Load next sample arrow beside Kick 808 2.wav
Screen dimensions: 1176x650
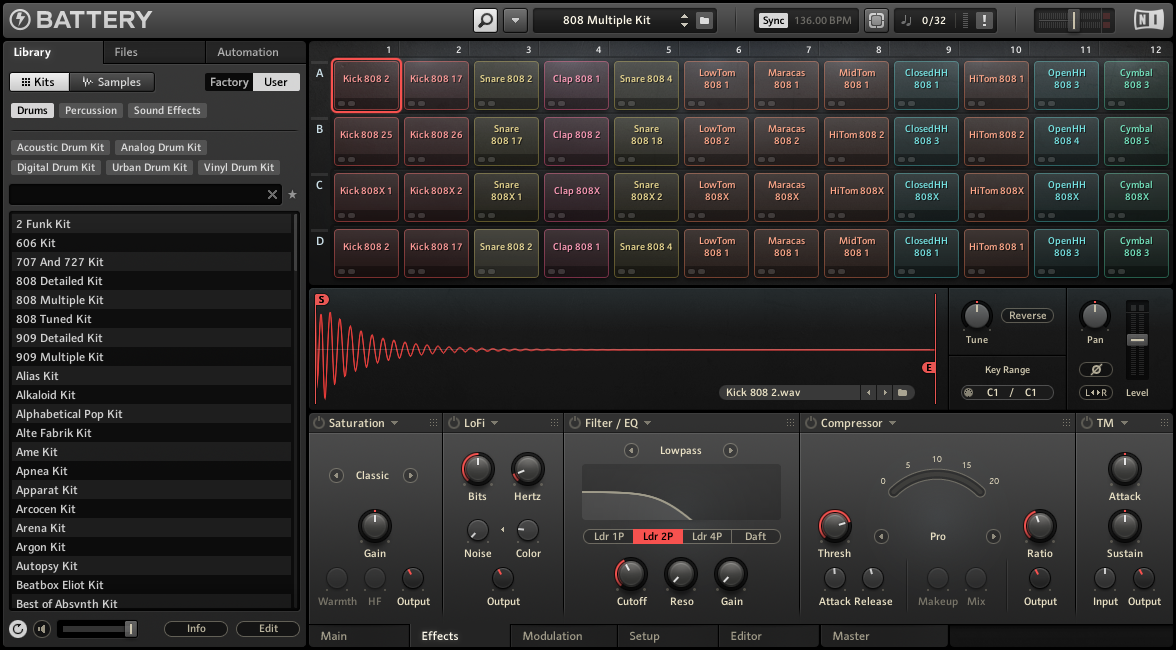click(885, 392)
